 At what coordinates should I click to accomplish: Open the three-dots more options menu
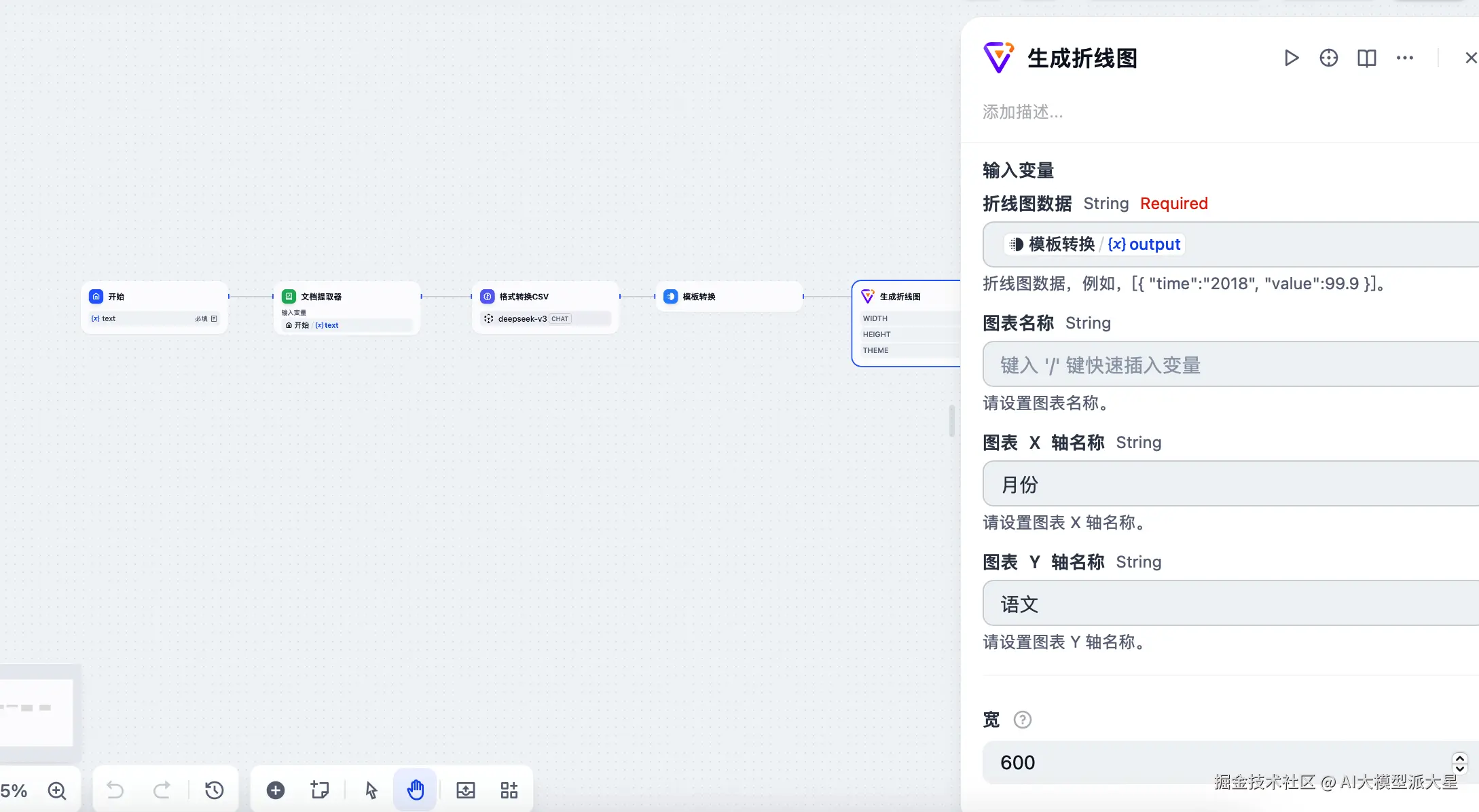click(x=1405, y=58)
